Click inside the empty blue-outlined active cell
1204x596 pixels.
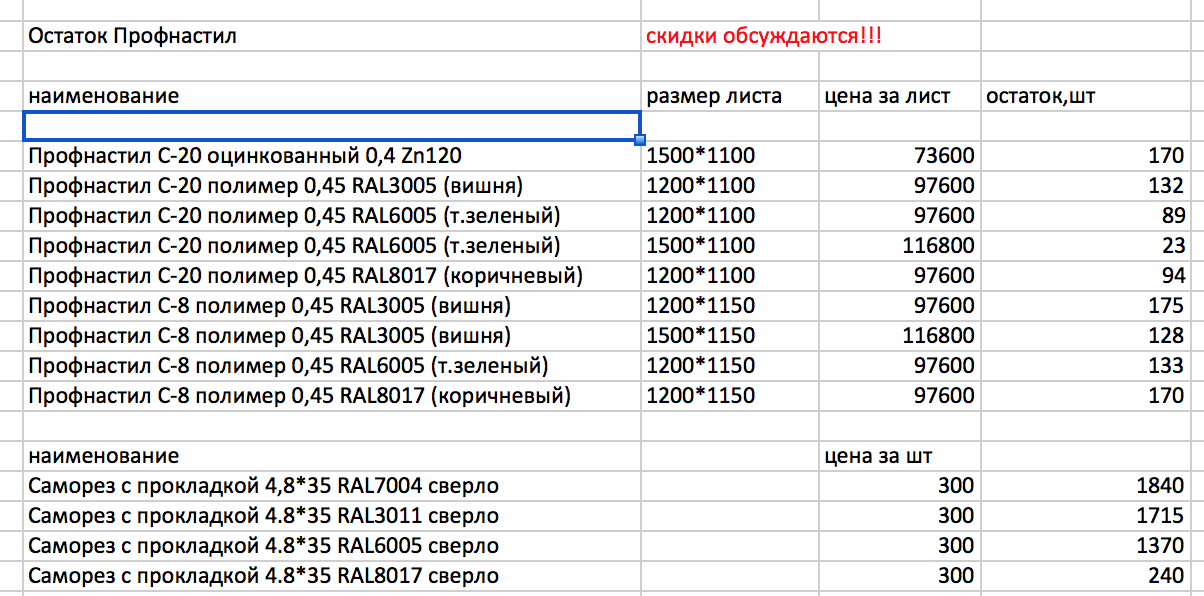click(x=330, y=126)
